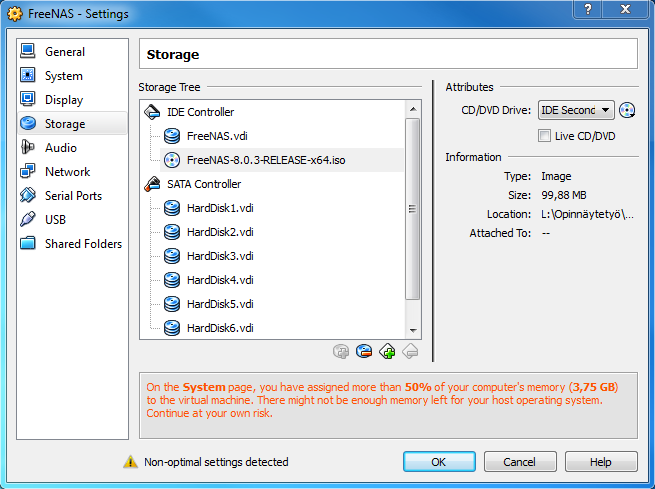
Task: Open the Shared Folders settings page
Action: pyautogui.click(x=72, y=244)
